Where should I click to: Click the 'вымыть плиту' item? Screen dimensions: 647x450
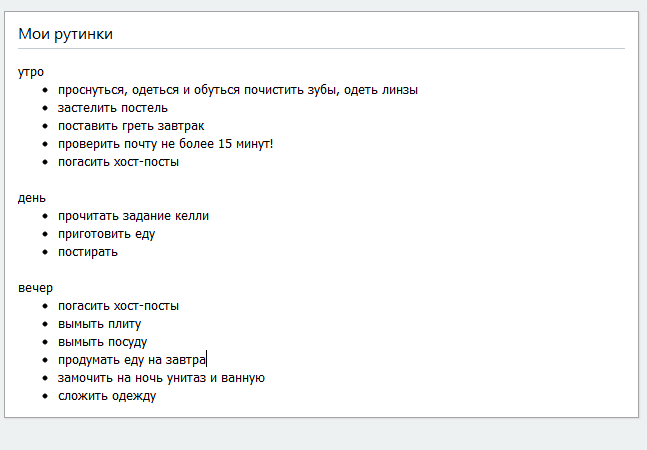coord(99,324)
